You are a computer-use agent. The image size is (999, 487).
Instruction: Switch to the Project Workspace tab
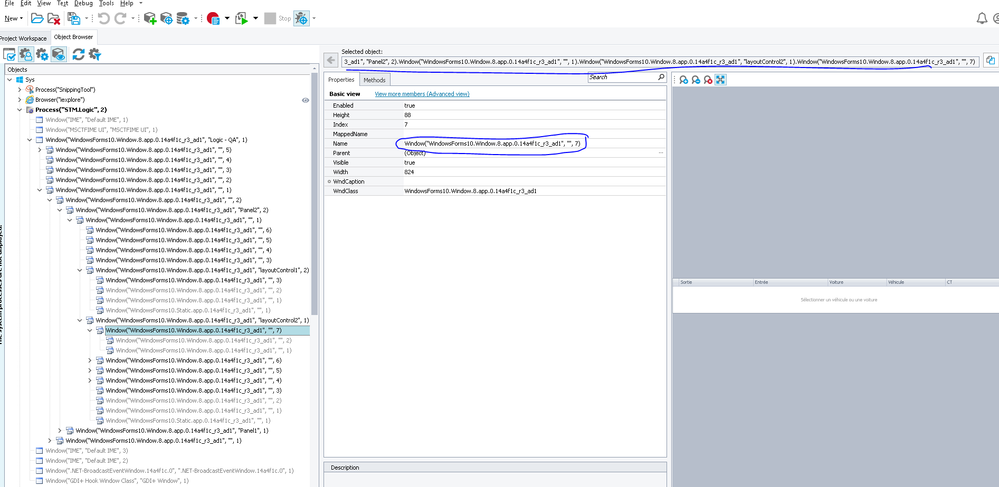[x=24, y=37]
